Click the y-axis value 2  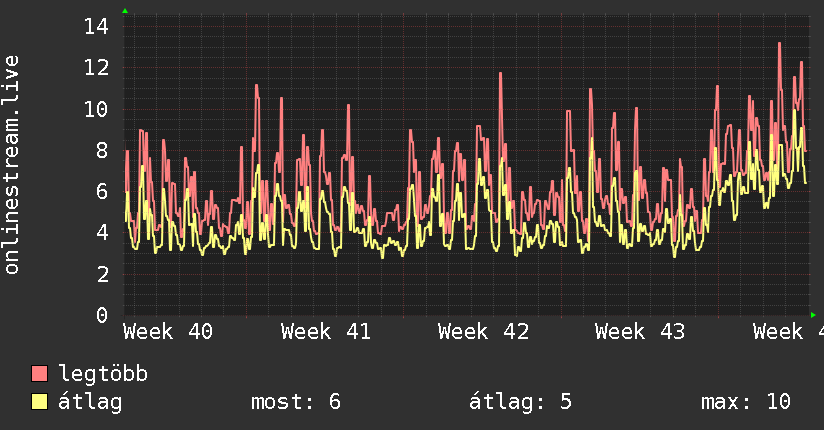(102, 274)
